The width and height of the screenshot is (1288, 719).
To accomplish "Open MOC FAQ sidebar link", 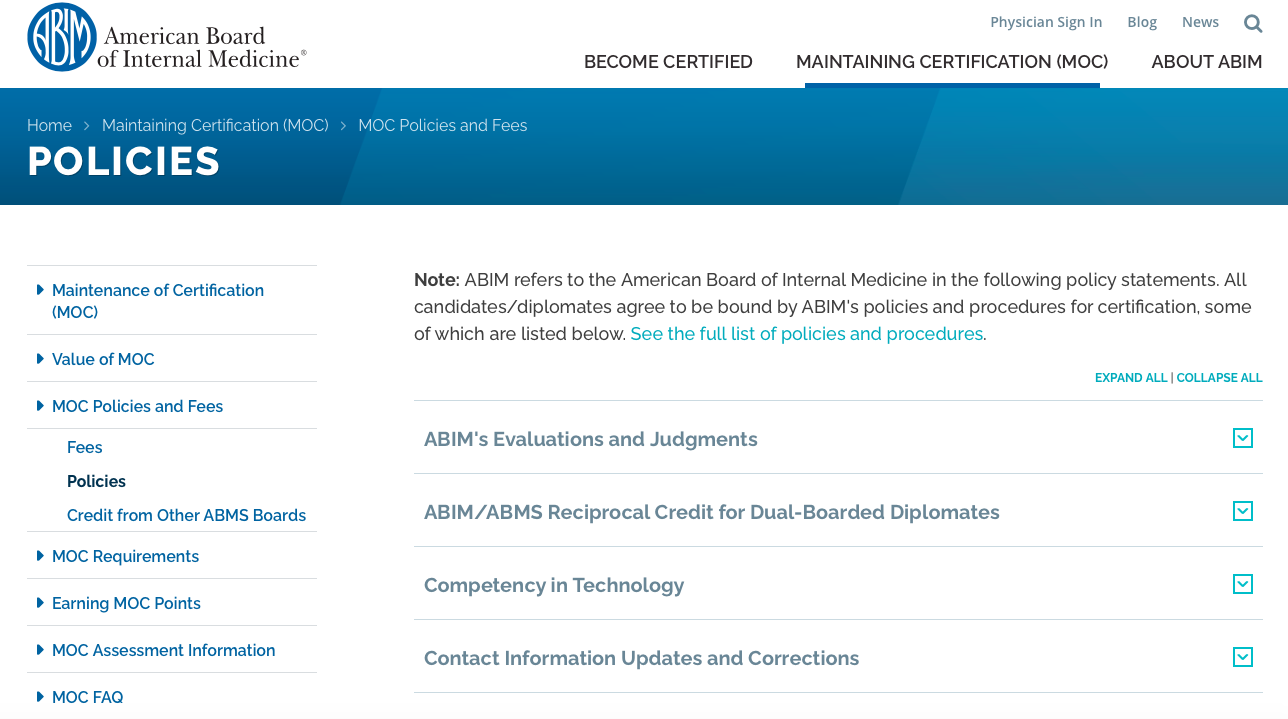I will pos(88,697).
